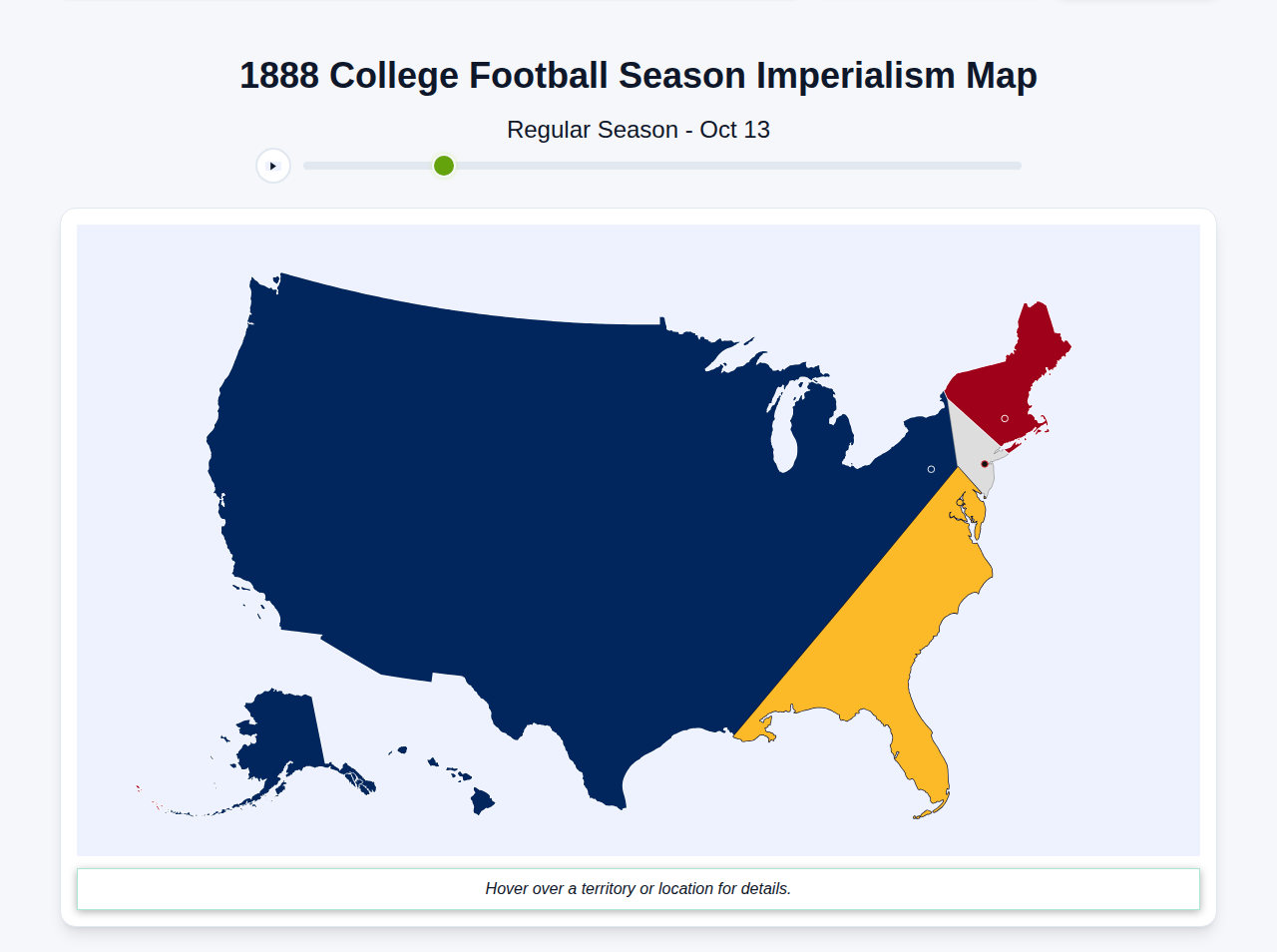Click midway along the timeline track
Screen dimensions: 1277x952
pos(661,166)
